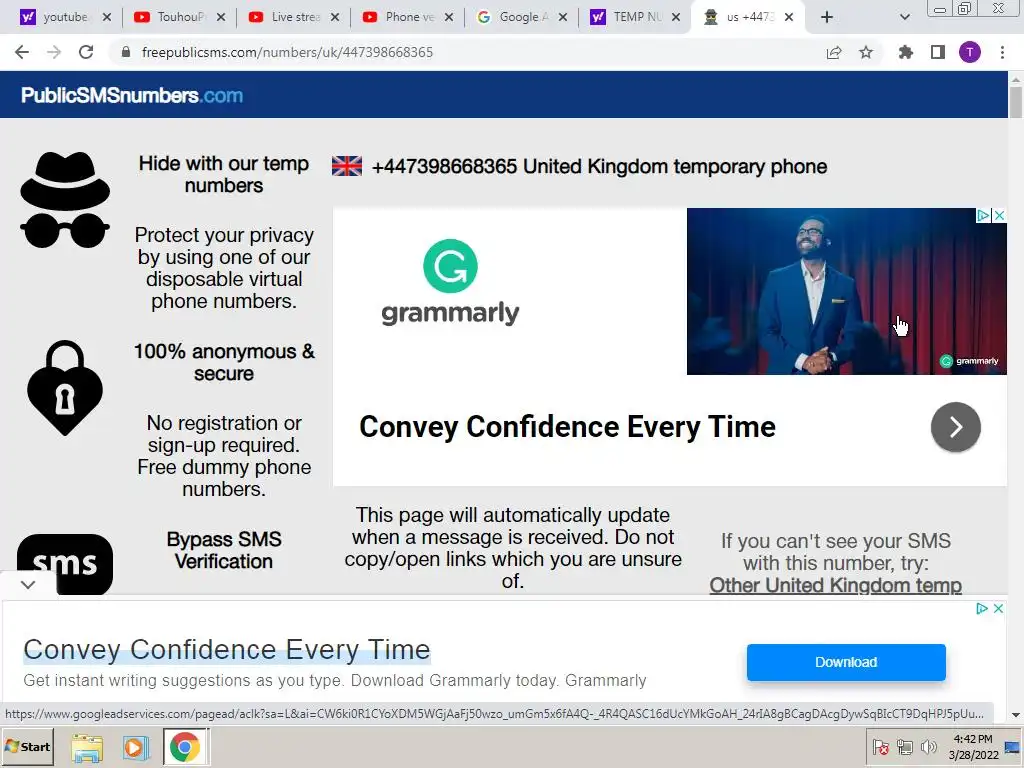Open PublicSMSnumbers.com home logo
The height and width of the screenshot is (768, 1024).
132,95
